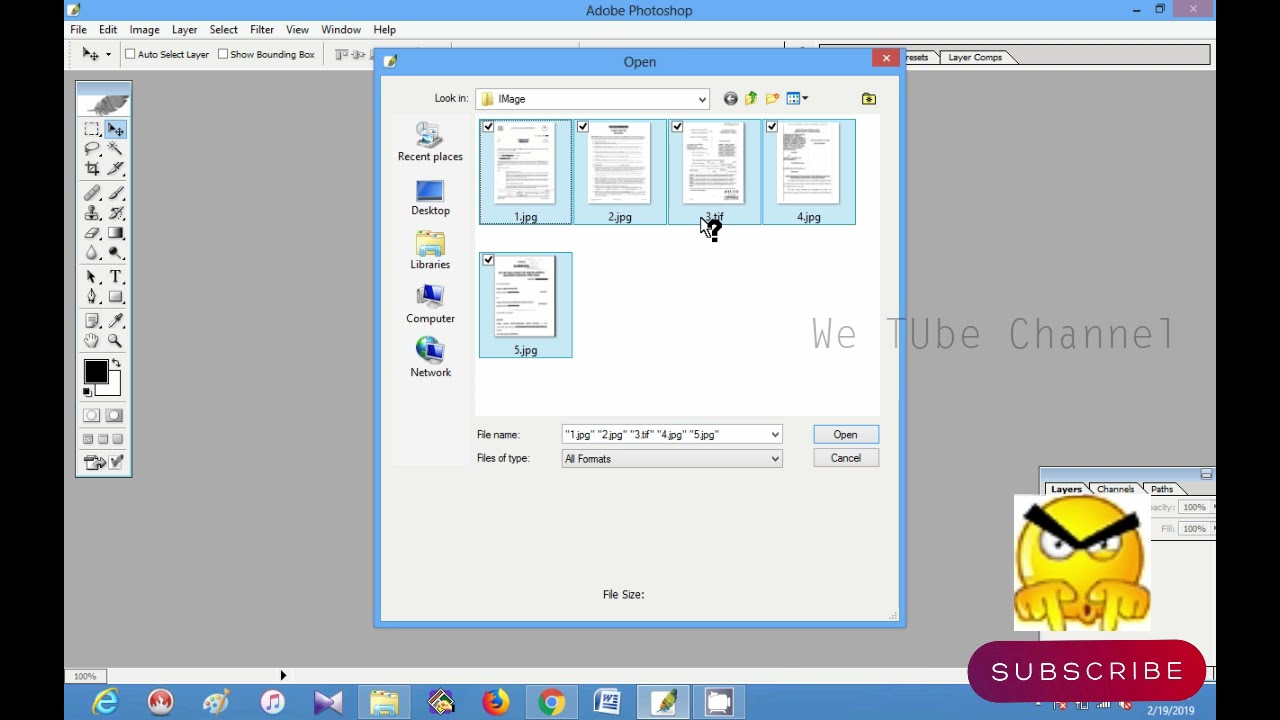Select the Rectangular Marquee tool
Image resolution: width=1280 pixels, height=720 pixels.
[92, 129]
